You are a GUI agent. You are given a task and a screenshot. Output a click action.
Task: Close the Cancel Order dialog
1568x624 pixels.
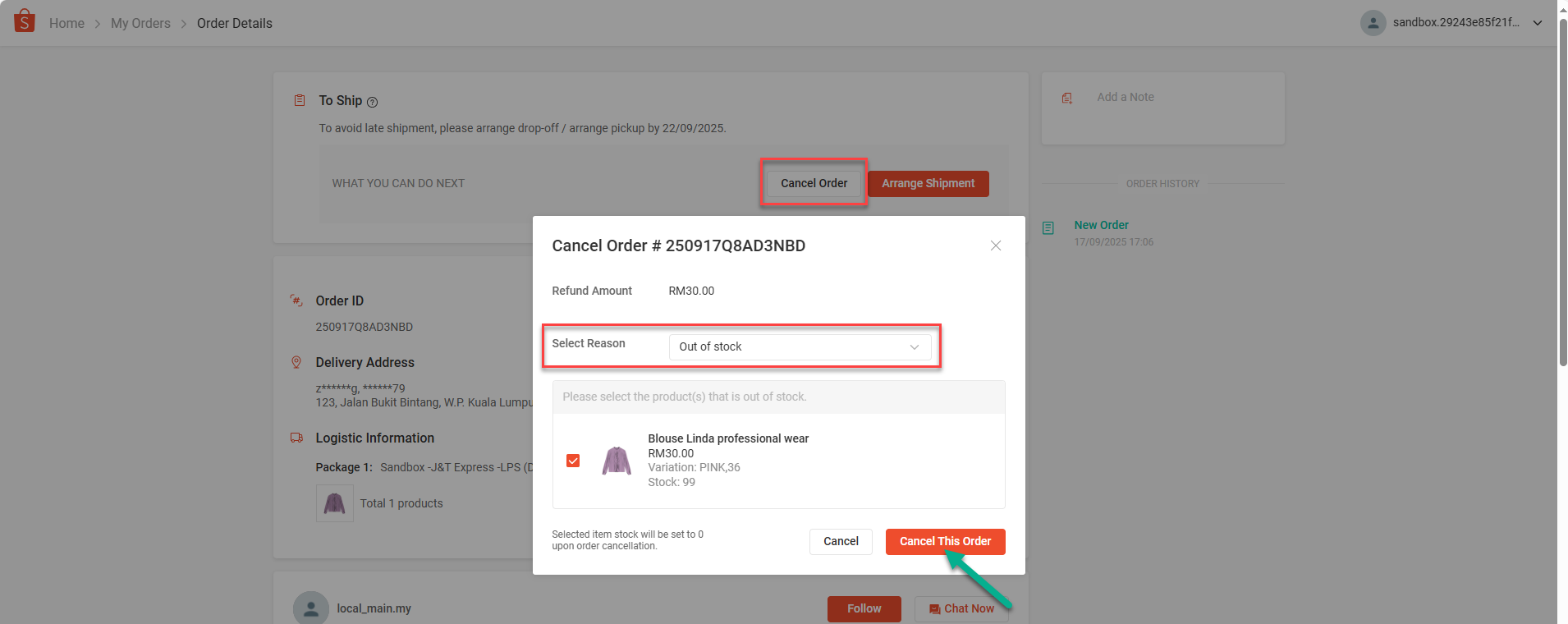[x=996, y=245]
